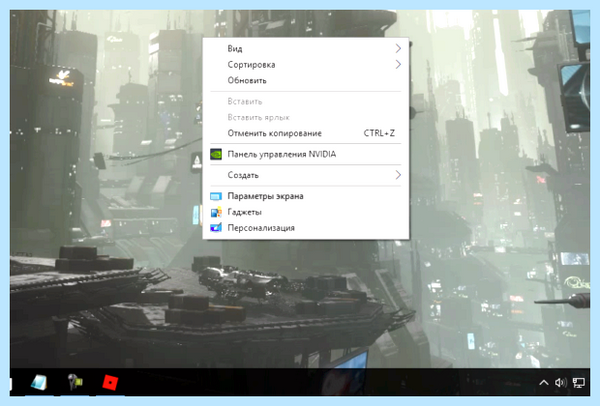Image resolution: width=600 pixels, height=406 pixels.
Task: Expand arrow next to Создать
Action: point(398,175)
